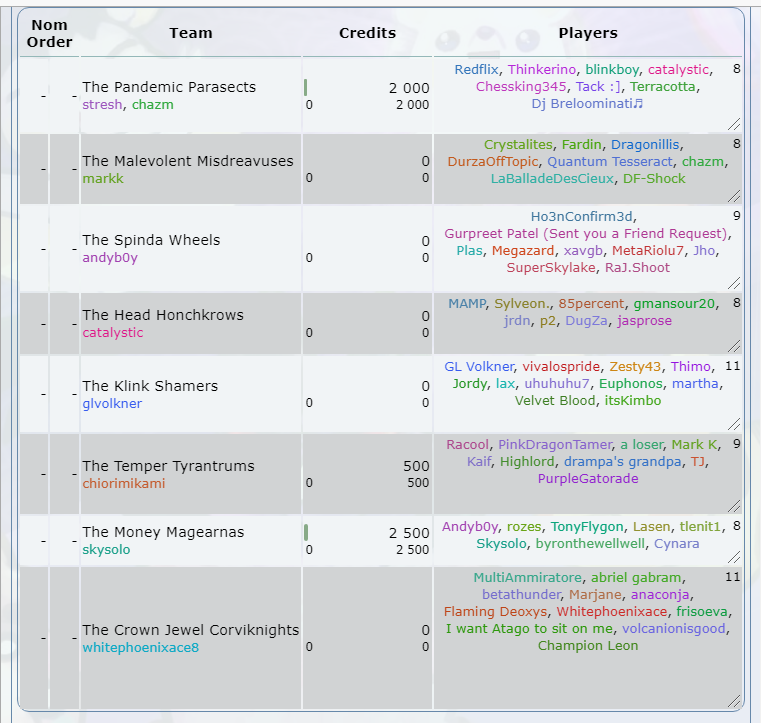Select The Malevolent Misdreavuses team name
This screenshot has width=761, height=723.
[x=188, y=161]
